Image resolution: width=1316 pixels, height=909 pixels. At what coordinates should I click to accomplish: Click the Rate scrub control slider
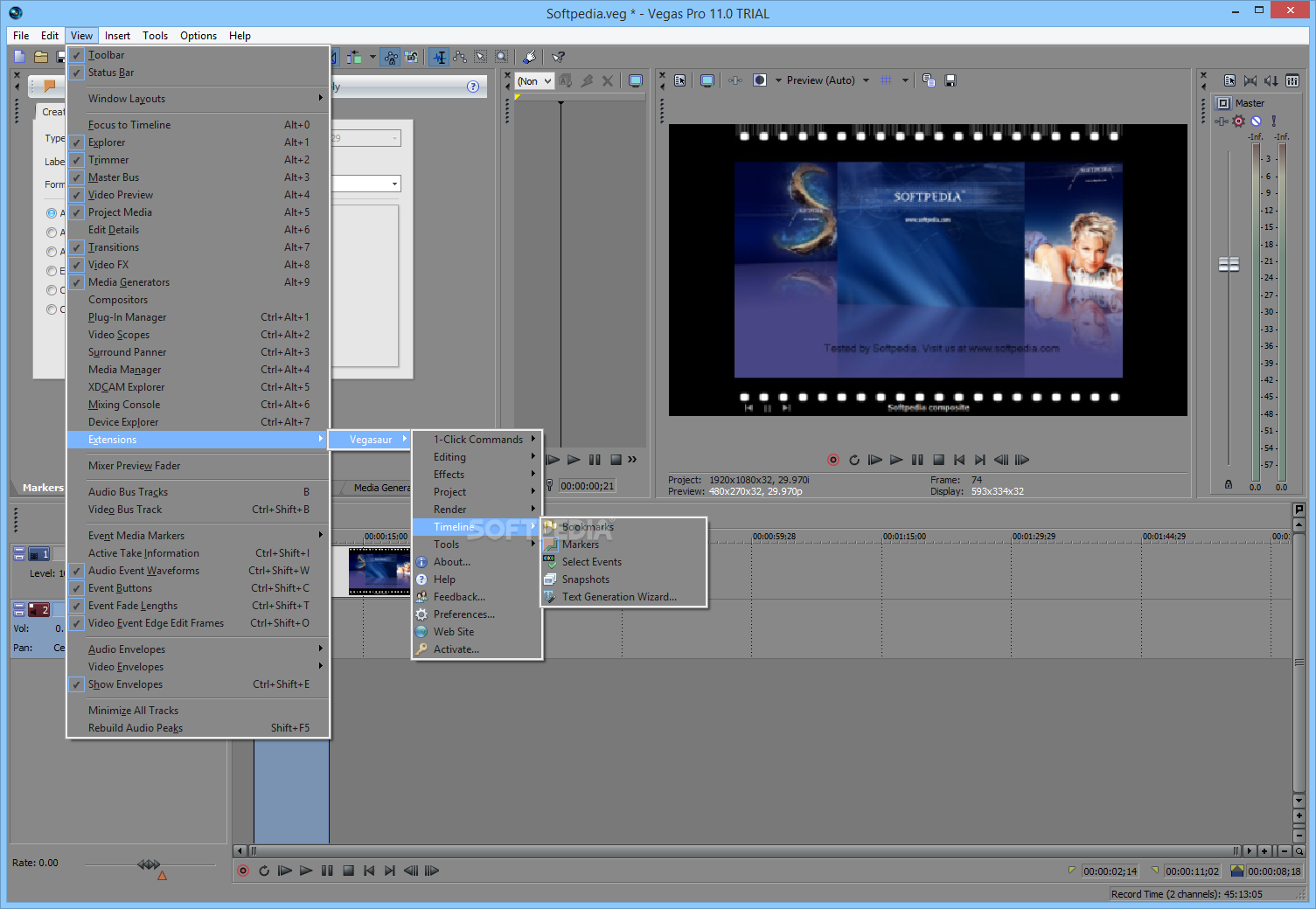(149, 864)
